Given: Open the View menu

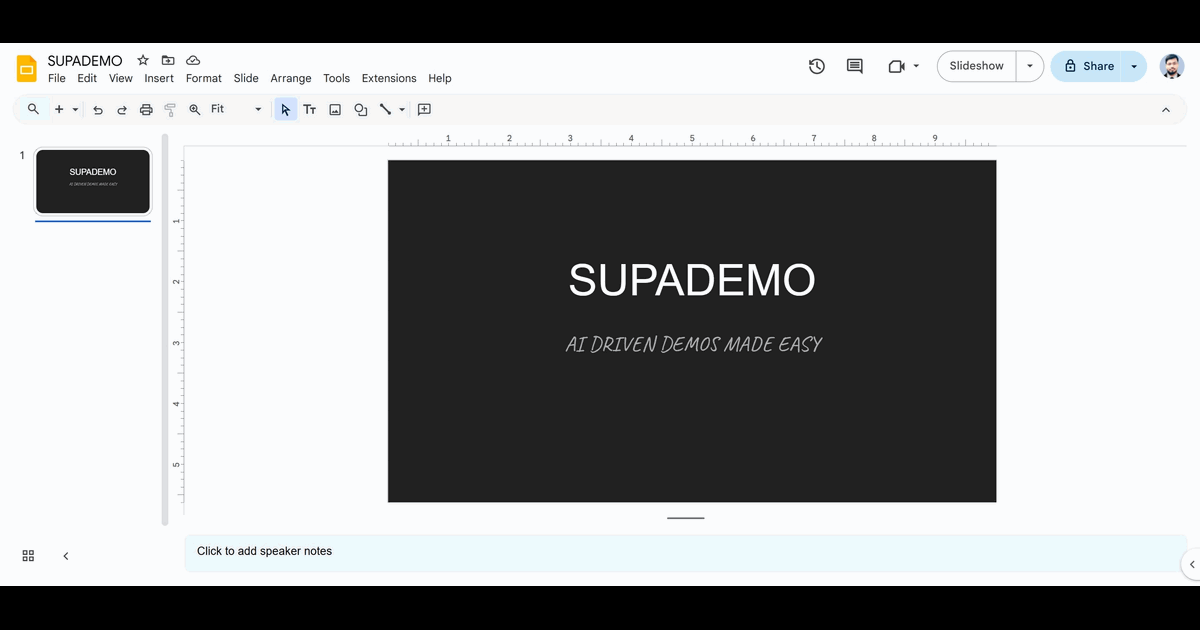Looking at the screenshot, I should coord(121,78).
